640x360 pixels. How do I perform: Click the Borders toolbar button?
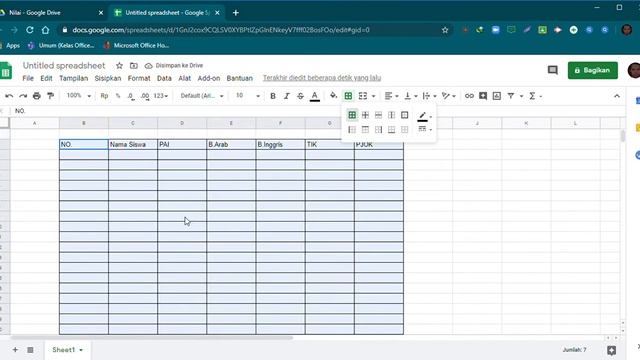[348, 96]
